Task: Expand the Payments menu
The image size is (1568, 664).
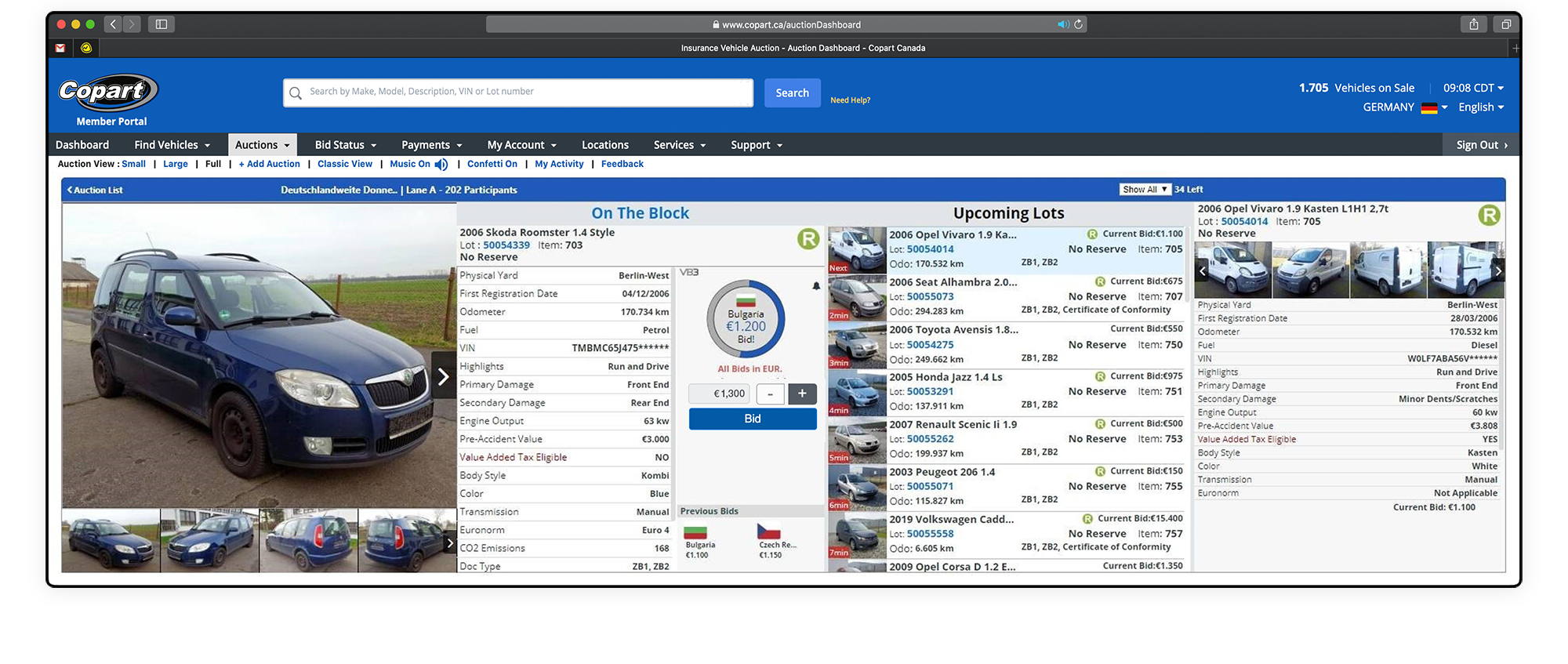Action: pos(432,145)
